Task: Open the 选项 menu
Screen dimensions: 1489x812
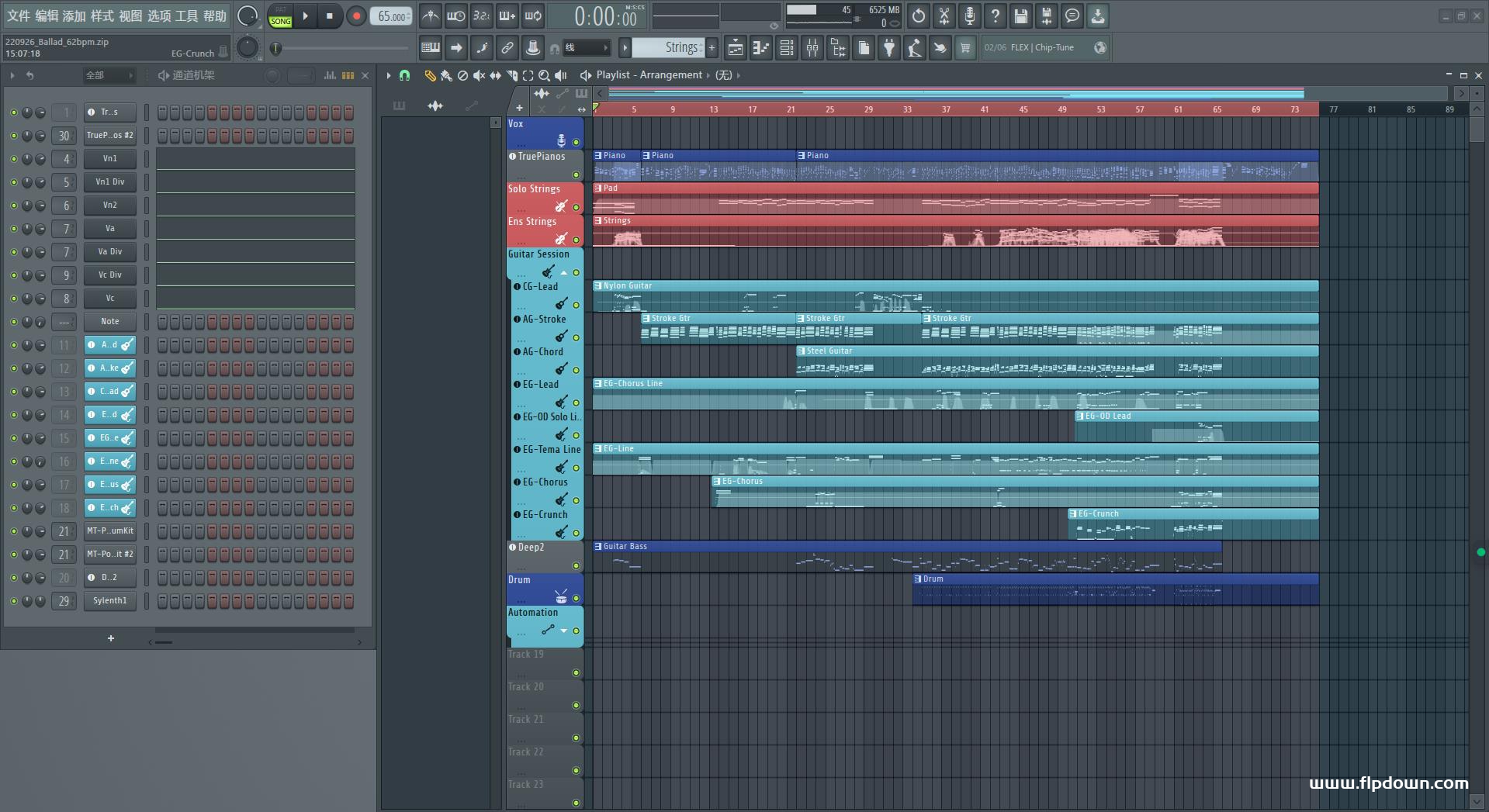Action: 159,16
